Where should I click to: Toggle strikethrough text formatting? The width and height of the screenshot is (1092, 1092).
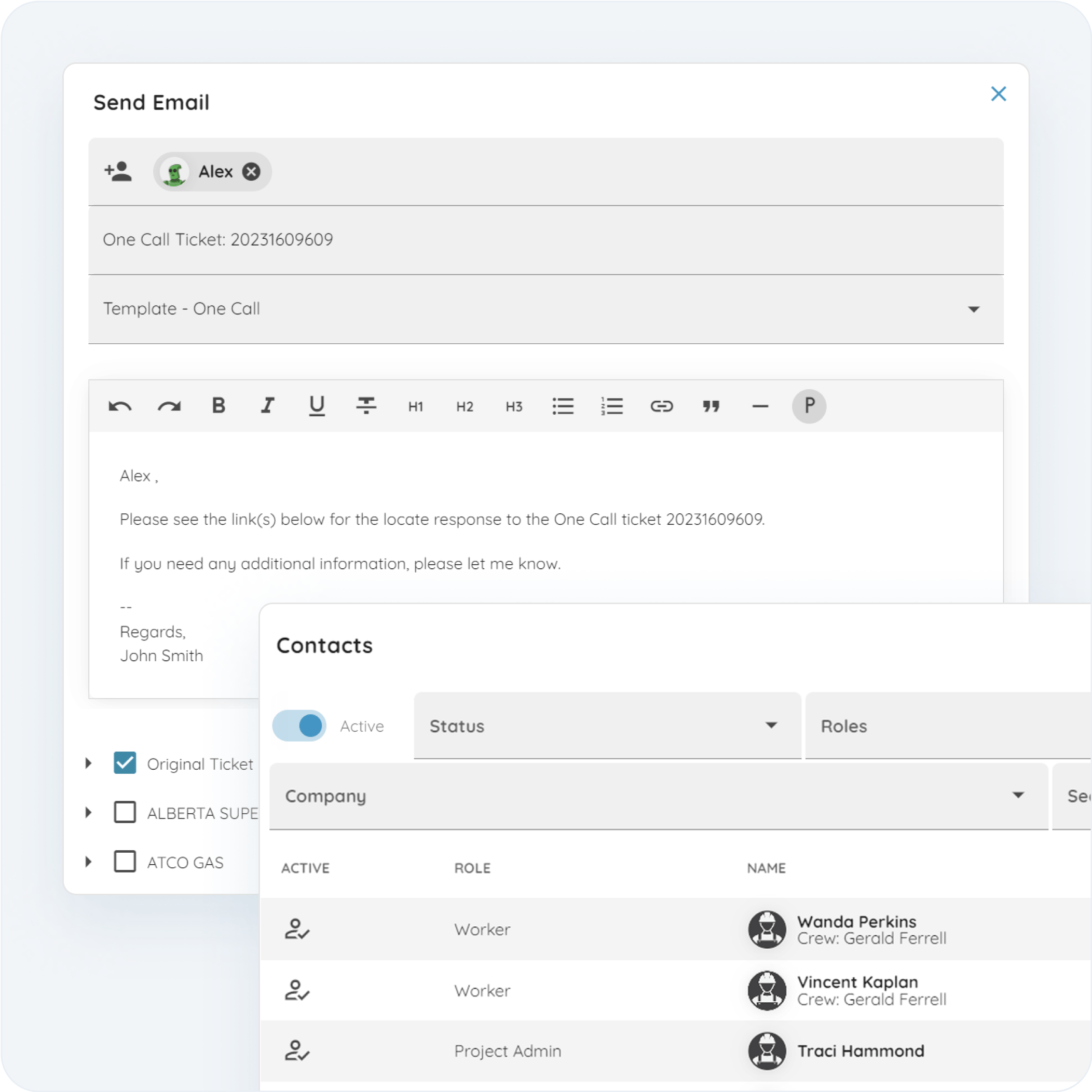[366, 406]
